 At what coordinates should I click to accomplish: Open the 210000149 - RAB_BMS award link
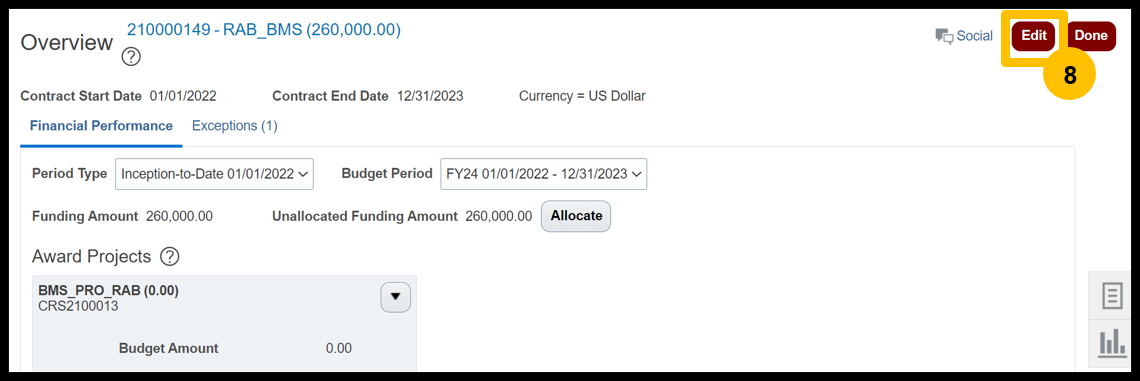tap(264, 30)
